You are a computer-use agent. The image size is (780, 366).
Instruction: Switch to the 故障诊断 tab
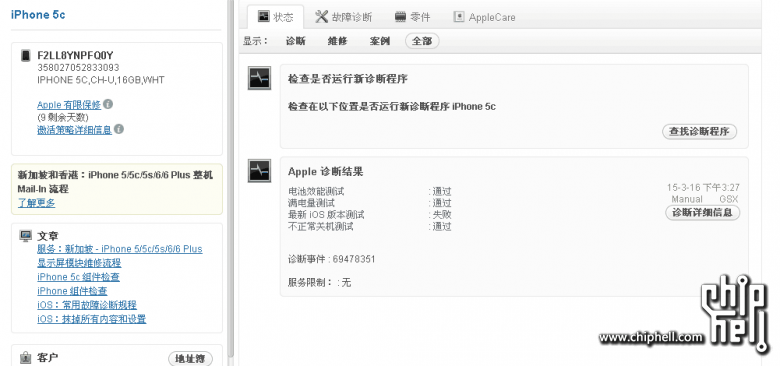[343, 17]
